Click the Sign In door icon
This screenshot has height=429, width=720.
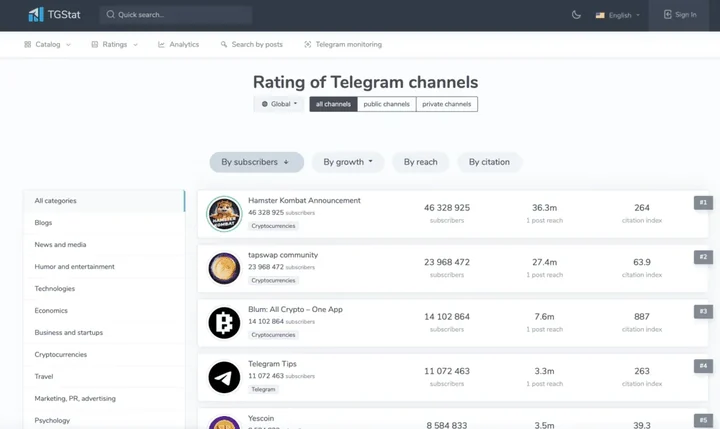click(x=668, y=15)
